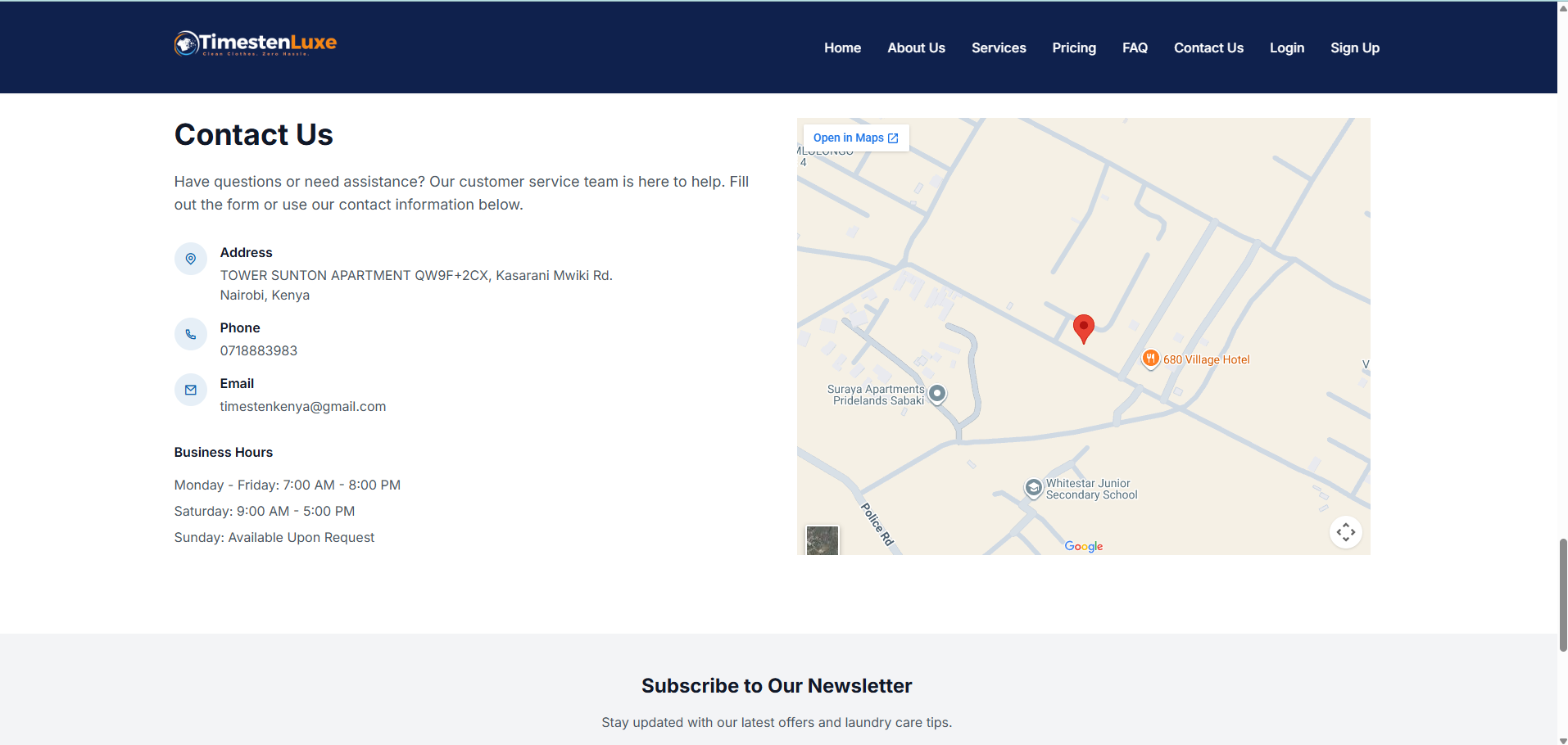1568x745 pixels.
Task: Open the Services menu item
Action: coord(999,47)
